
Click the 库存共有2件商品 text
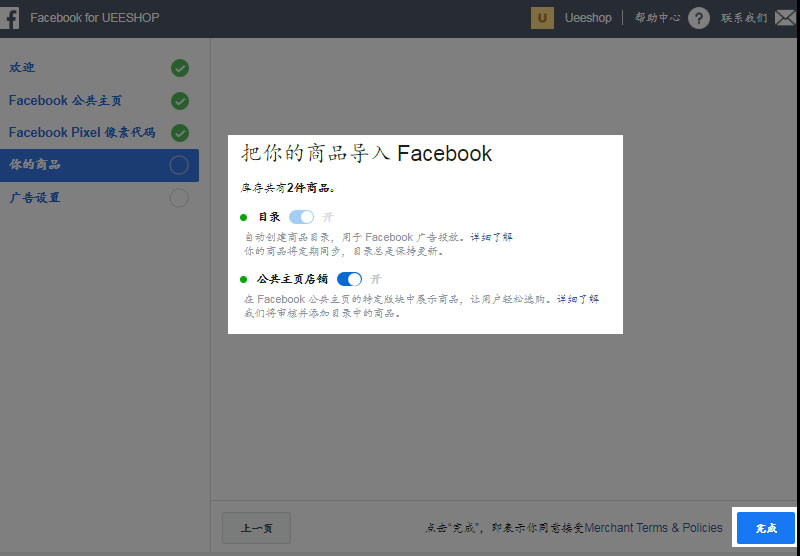tap(288, 188)
